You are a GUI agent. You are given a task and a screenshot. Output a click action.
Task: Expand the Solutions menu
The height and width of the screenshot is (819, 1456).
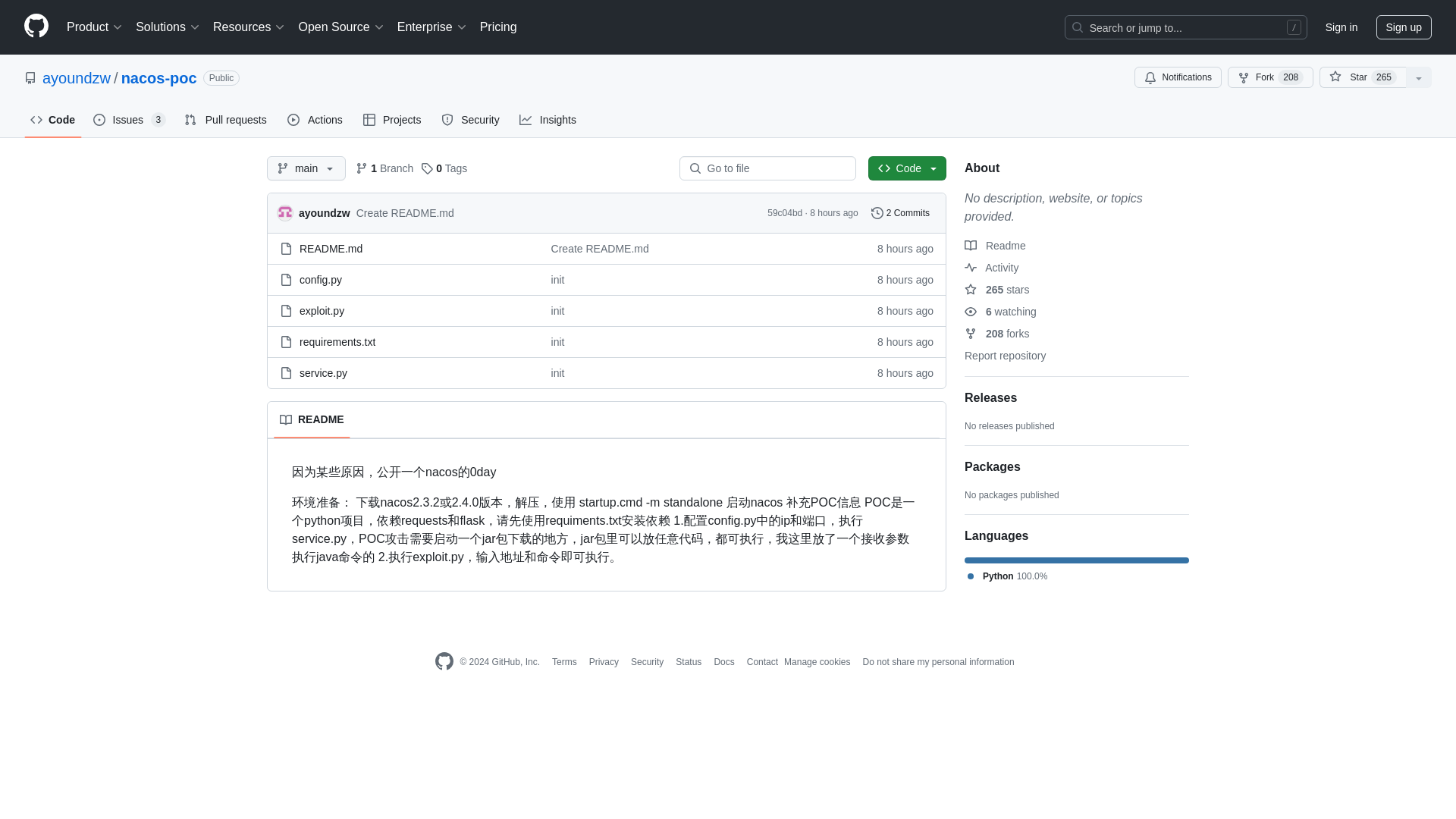tap(168, 27)
